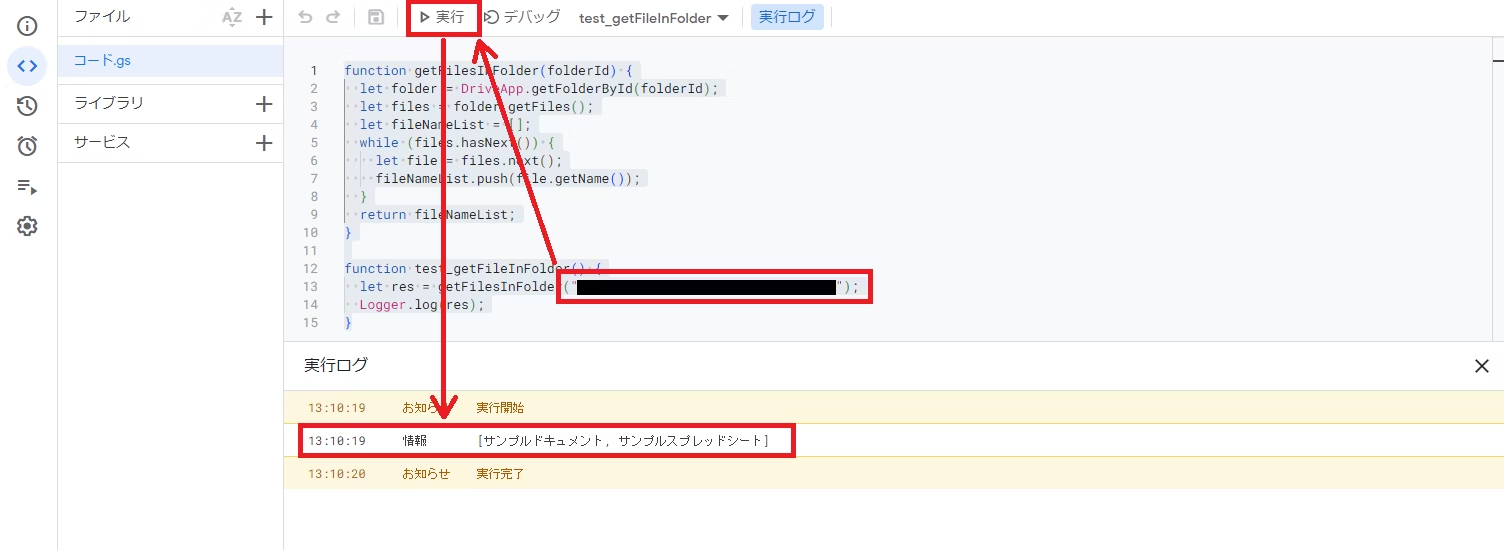Add a new file with plus icon
Image resolution: width=1504 pixels, height=550 pixels.
(x=264, y=17)
